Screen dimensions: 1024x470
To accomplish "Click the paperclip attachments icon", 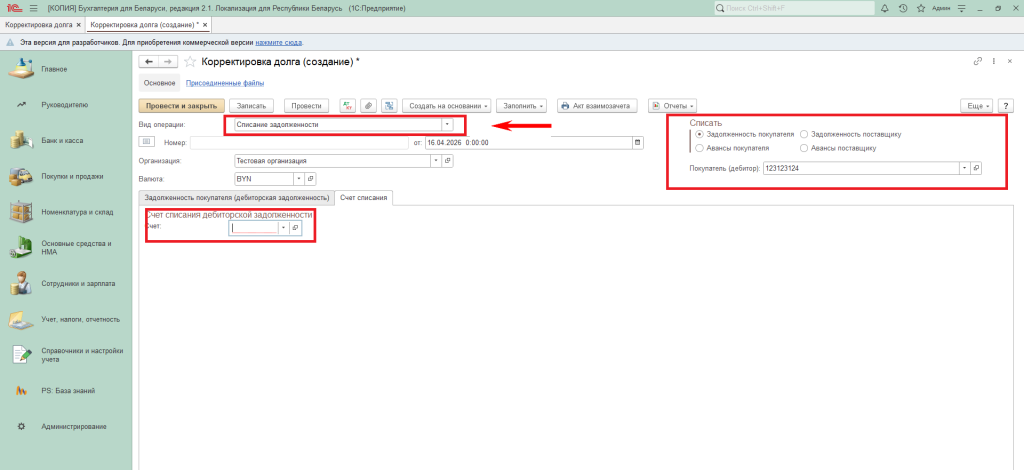I will 368,105.
